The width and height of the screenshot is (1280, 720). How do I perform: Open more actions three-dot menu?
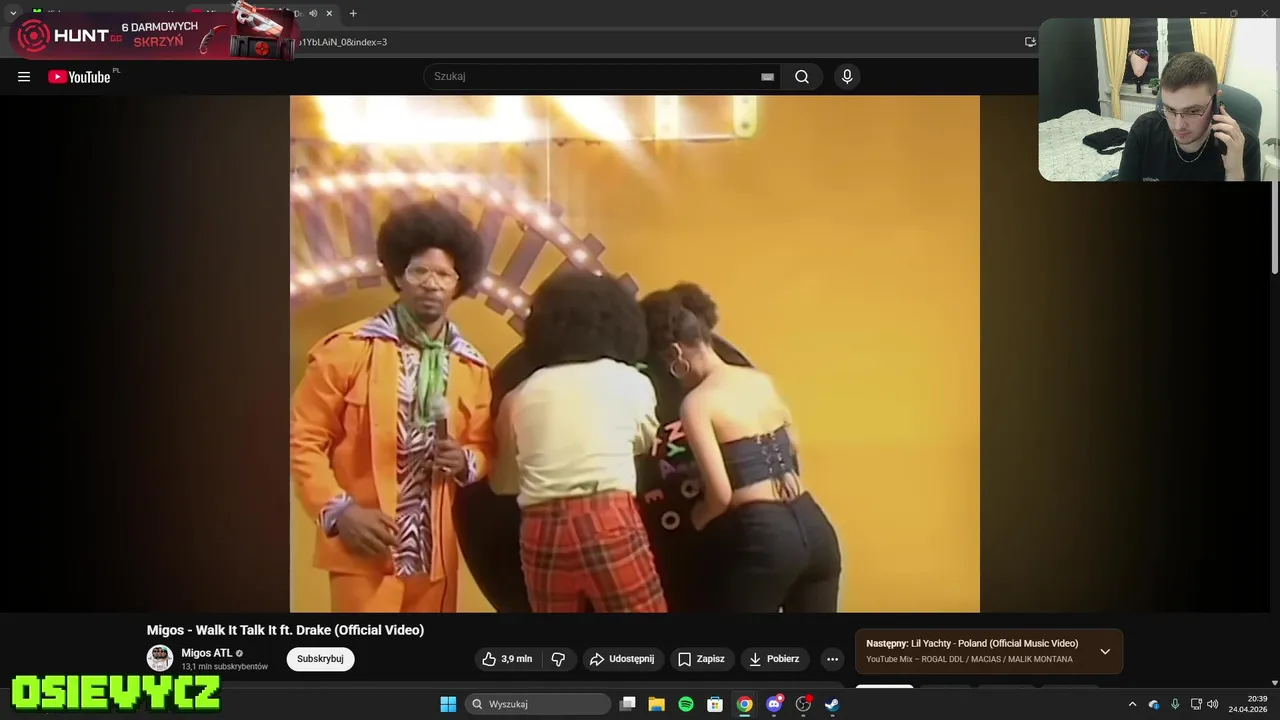pyautogui.click(x=832, y=659)
